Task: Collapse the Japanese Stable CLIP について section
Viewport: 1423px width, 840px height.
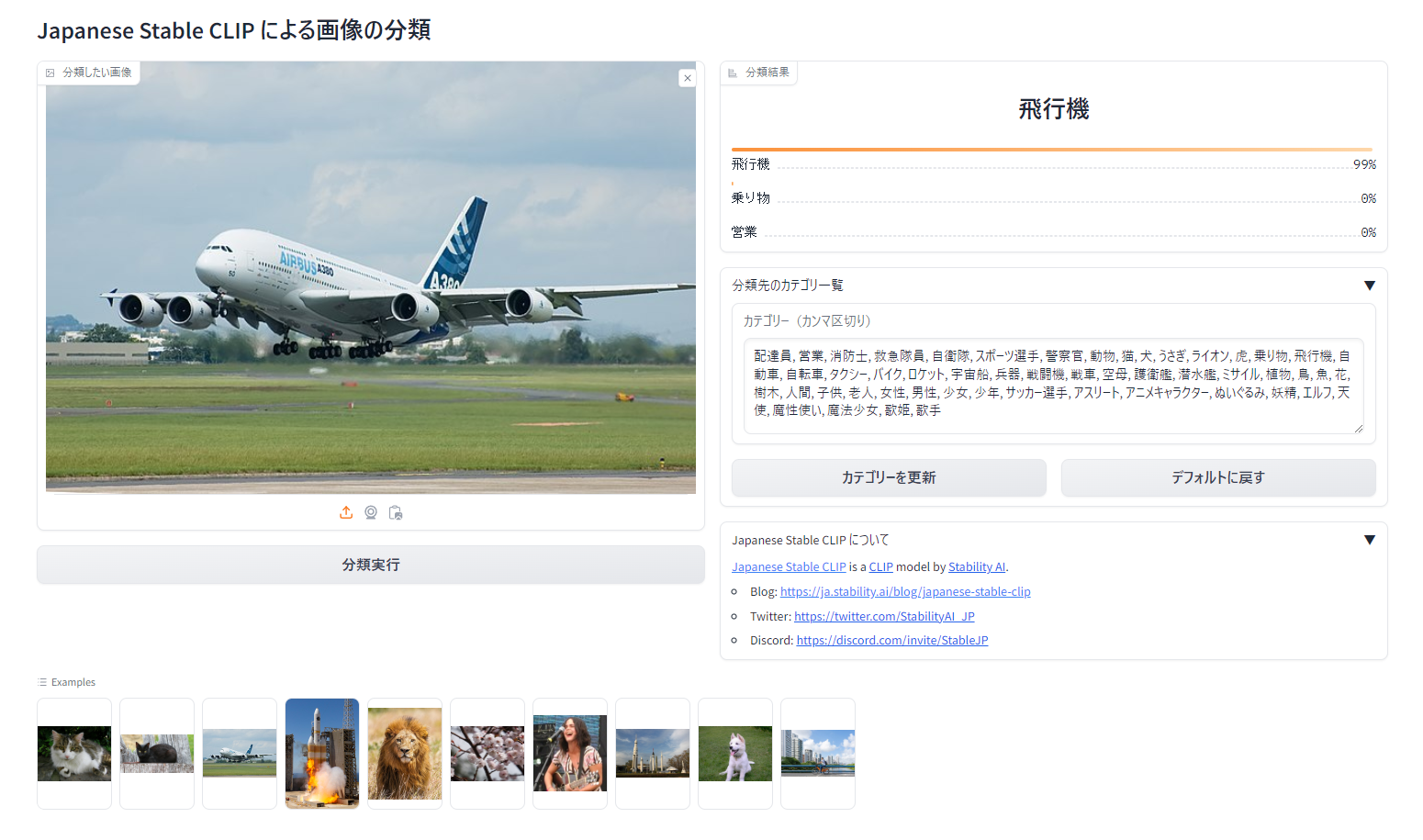Action: (1369, 540)
